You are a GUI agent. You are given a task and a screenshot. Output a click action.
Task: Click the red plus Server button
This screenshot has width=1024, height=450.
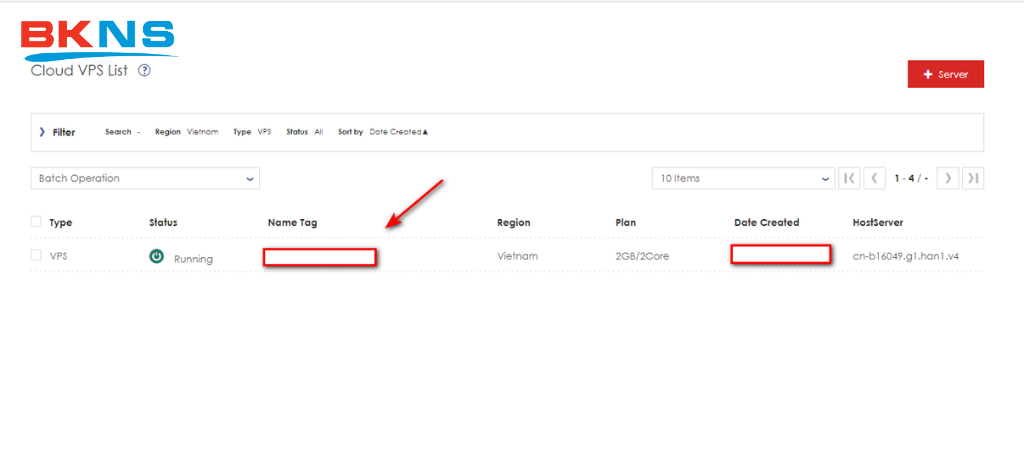[946, 74]
